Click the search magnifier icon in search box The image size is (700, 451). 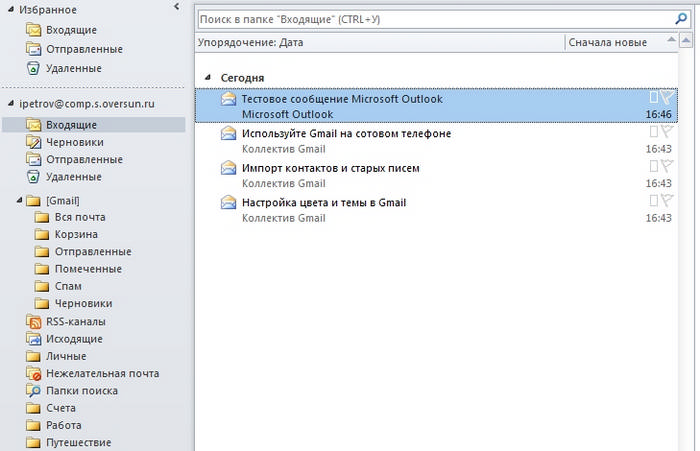point(681,19)
